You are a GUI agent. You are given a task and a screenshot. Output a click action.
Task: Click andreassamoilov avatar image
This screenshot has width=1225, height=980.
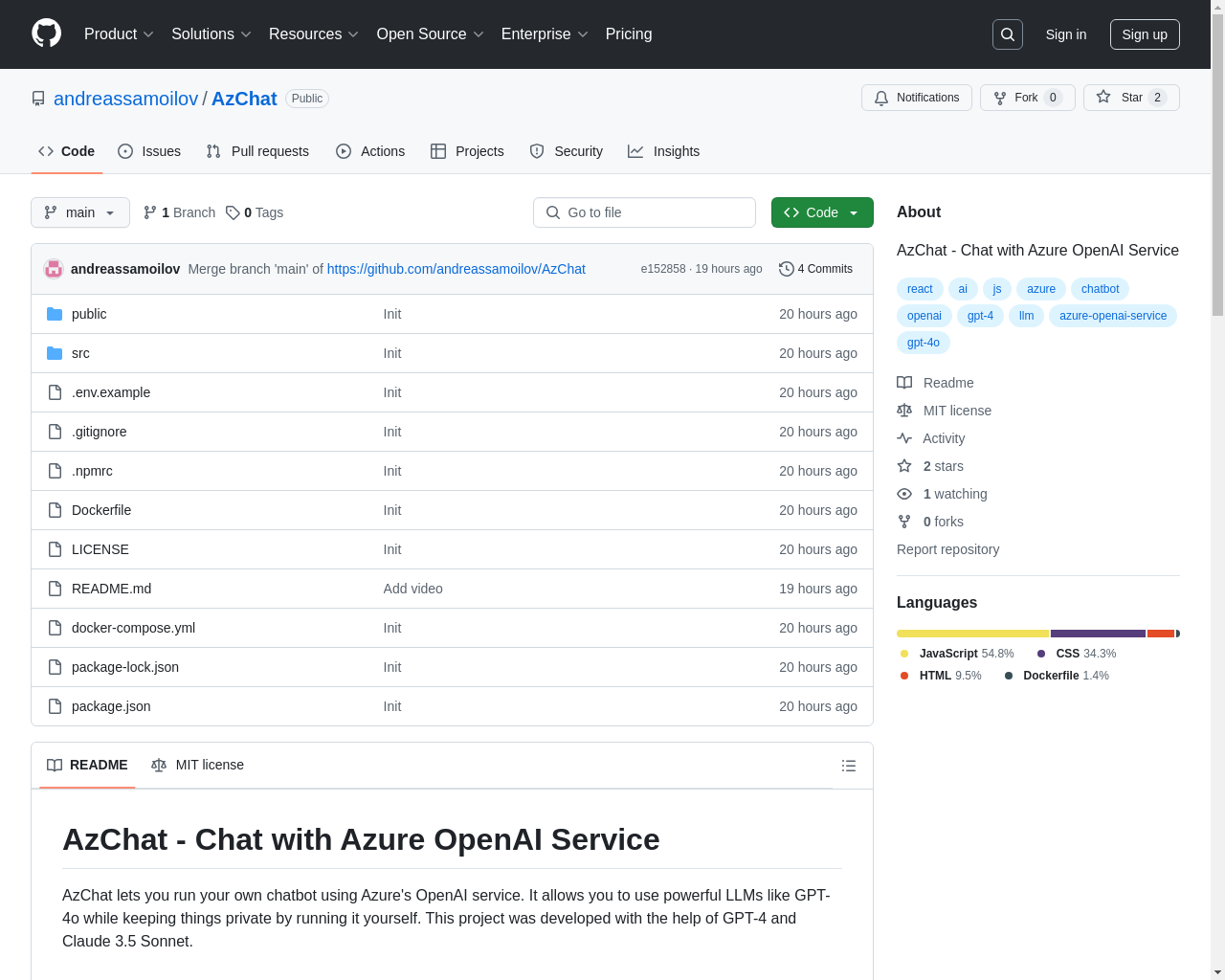pos(54,269)
